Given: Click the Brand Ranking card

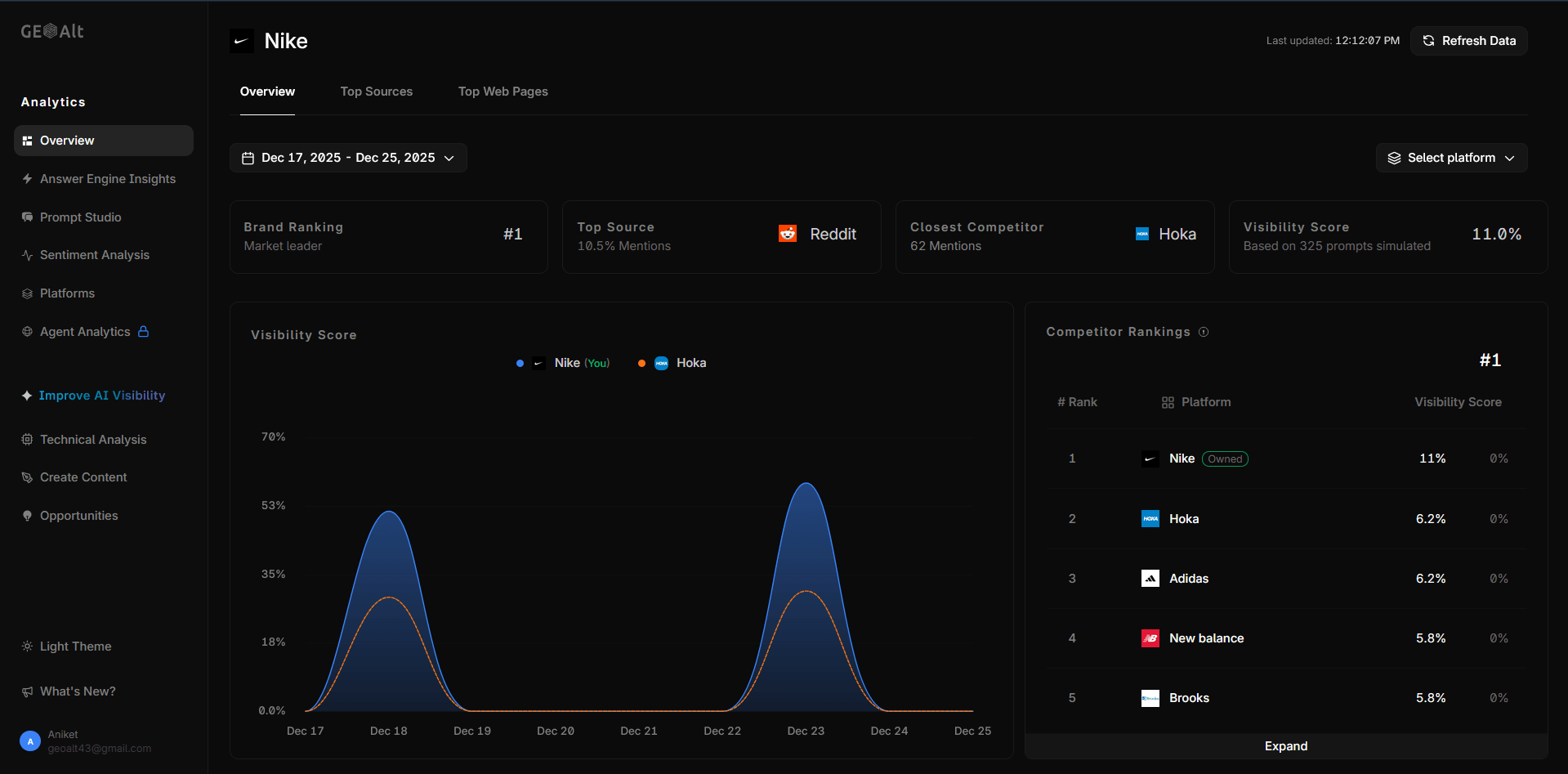Looking at the screenshot, I should tap(389, 237).
